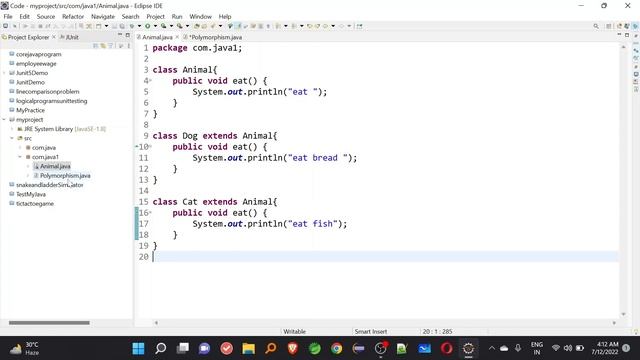640x360 pixels.
Task: Go to Last Edit Location icon
Action: (310, 26)
